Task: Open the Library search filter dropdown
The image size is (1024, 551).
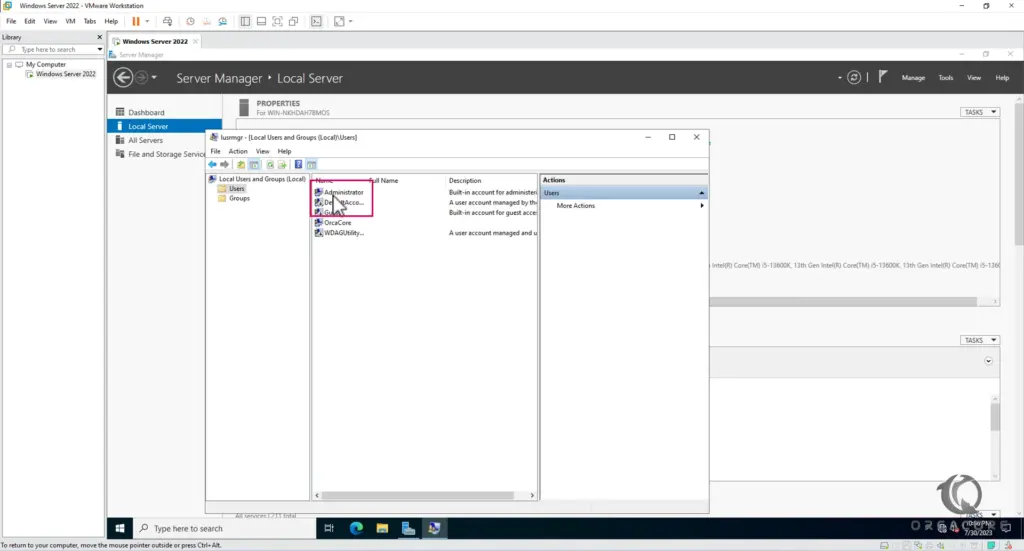Action: click(99, 50)
